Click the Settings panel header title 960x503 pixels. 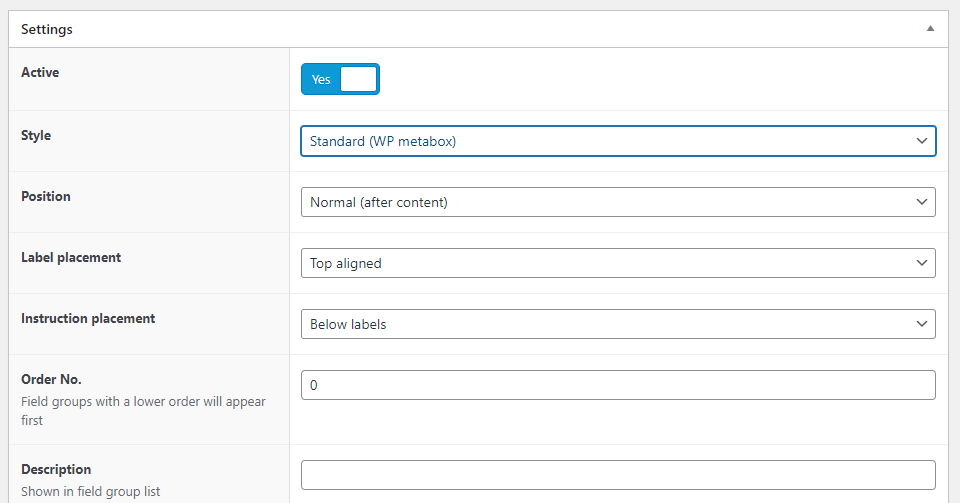[47, 29]
